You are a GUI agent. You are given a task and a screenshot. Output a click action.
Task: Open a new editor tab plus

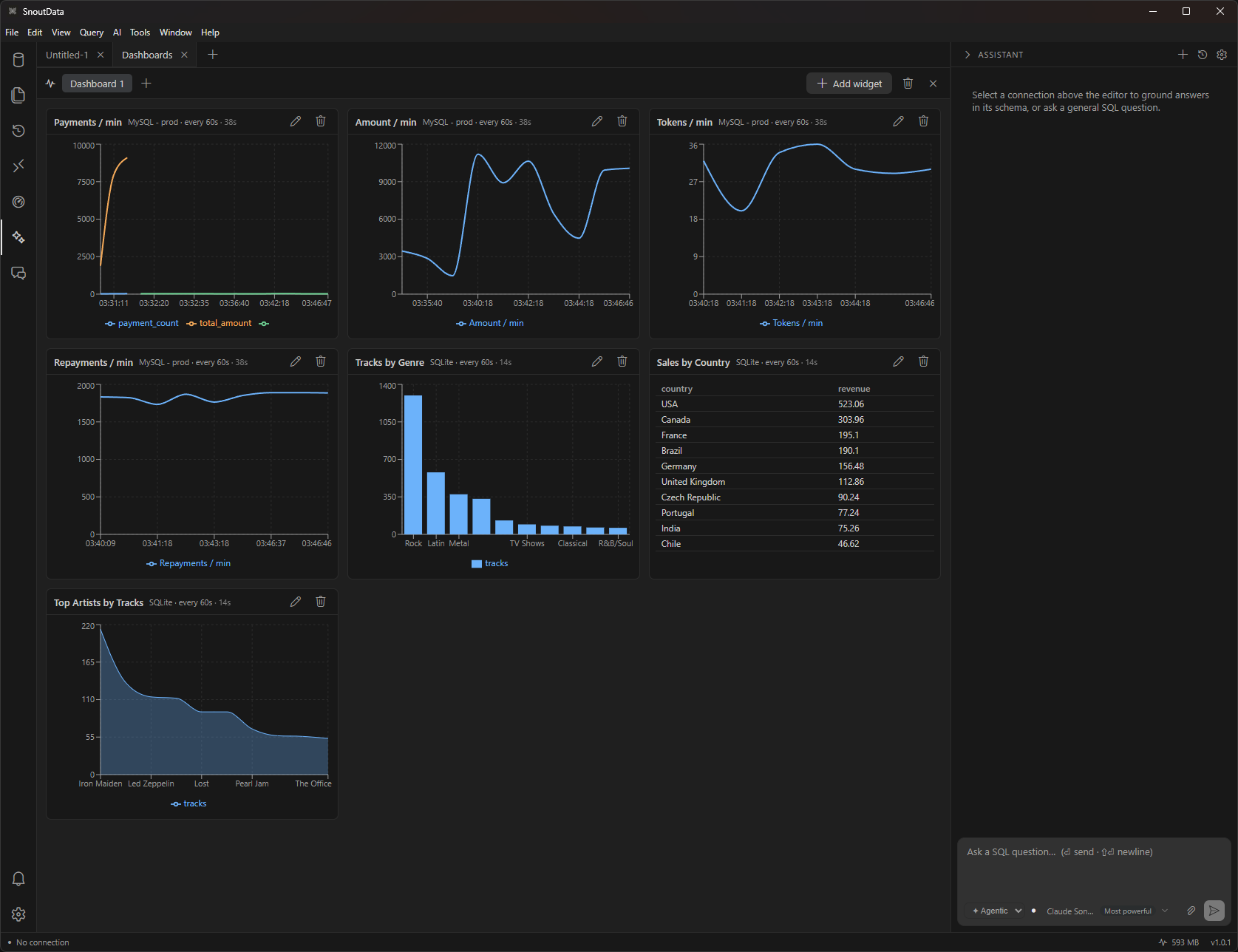click(213, 55)
